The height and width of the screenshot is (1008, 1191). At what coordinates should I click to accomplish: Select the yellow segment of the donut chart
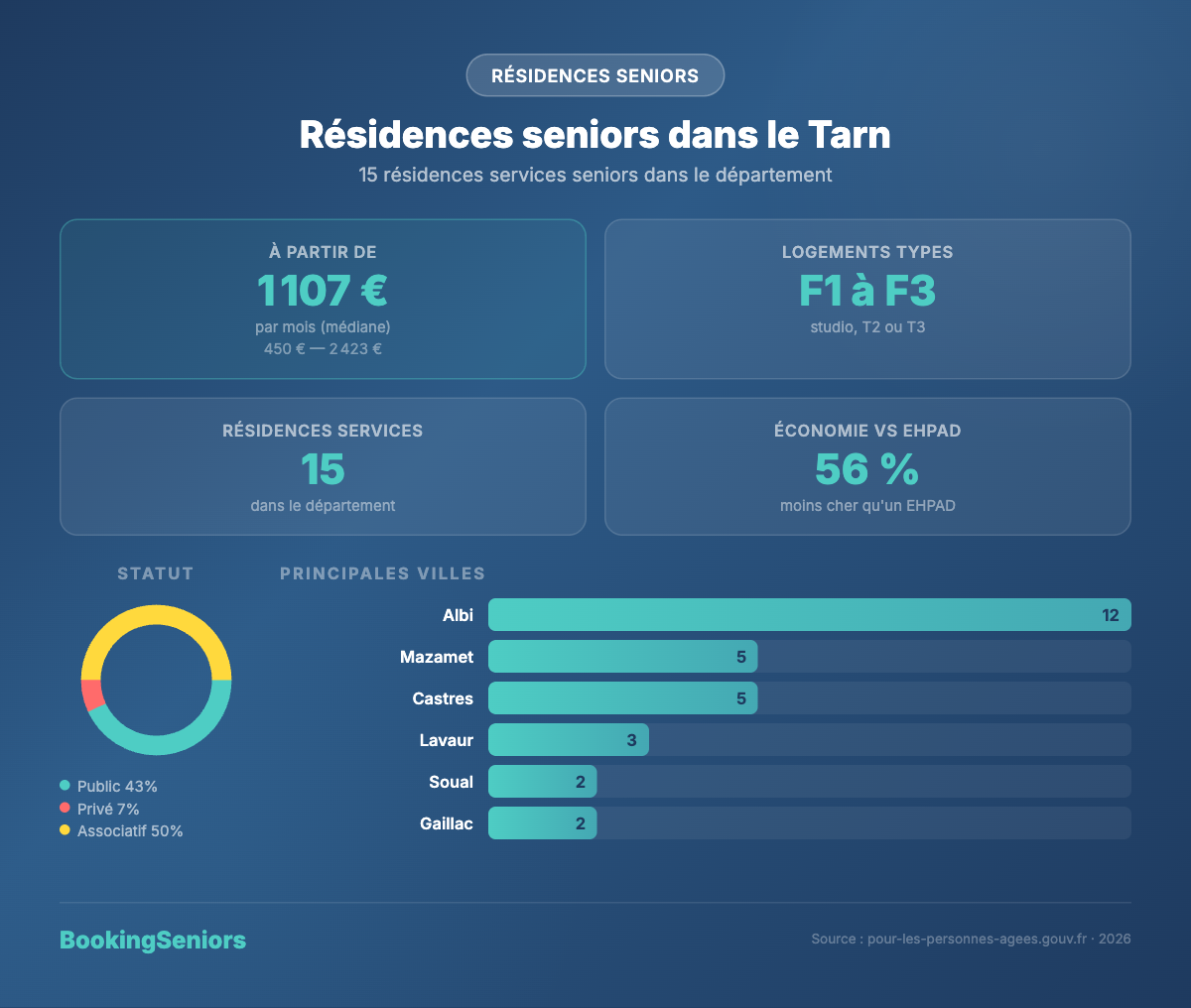tap(157, 615)
